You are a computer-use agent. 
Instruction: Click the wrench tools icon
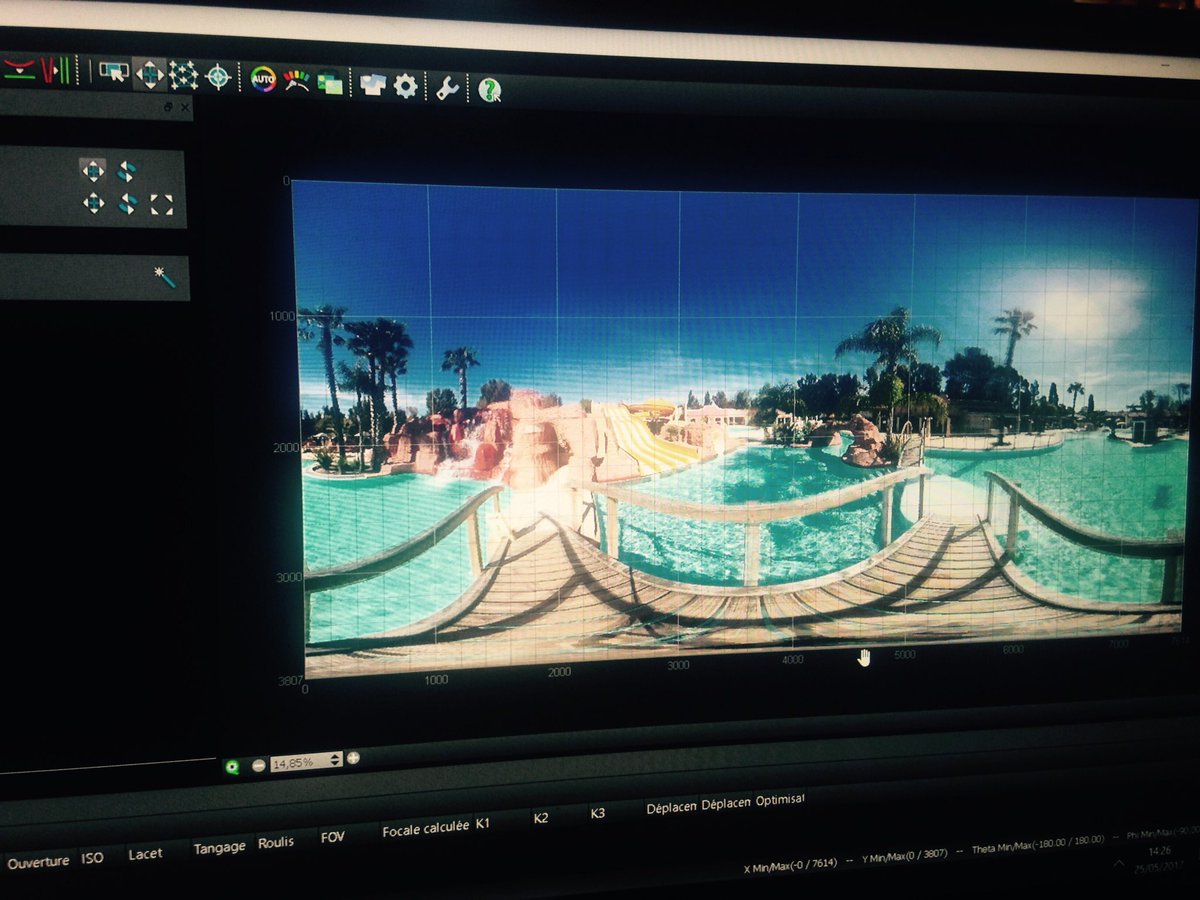point(447,88)
